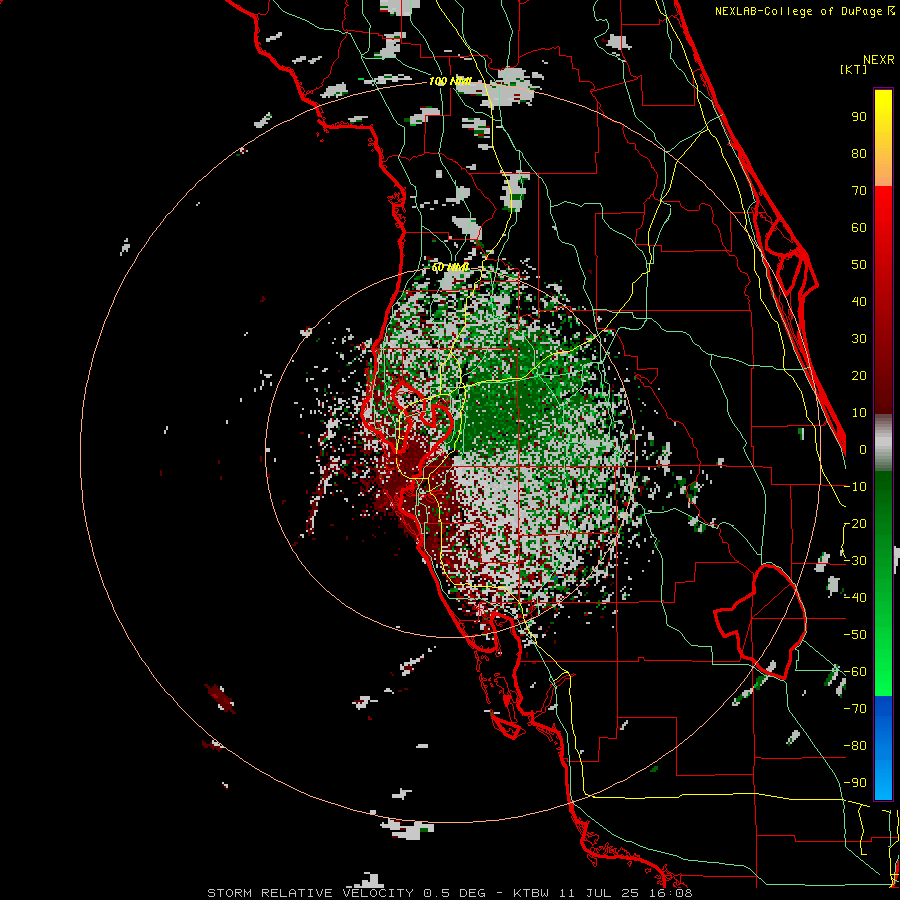Click the 50 value on the velocity scale
Image resolution: width=900 pixels, height=900 pixels.
click(859, 265)
